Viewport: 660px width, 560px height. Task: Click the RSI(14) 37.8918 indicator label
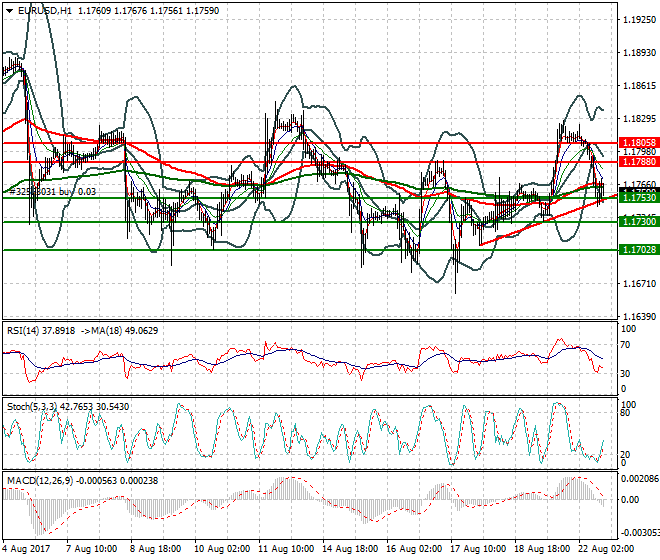(41, 331)
